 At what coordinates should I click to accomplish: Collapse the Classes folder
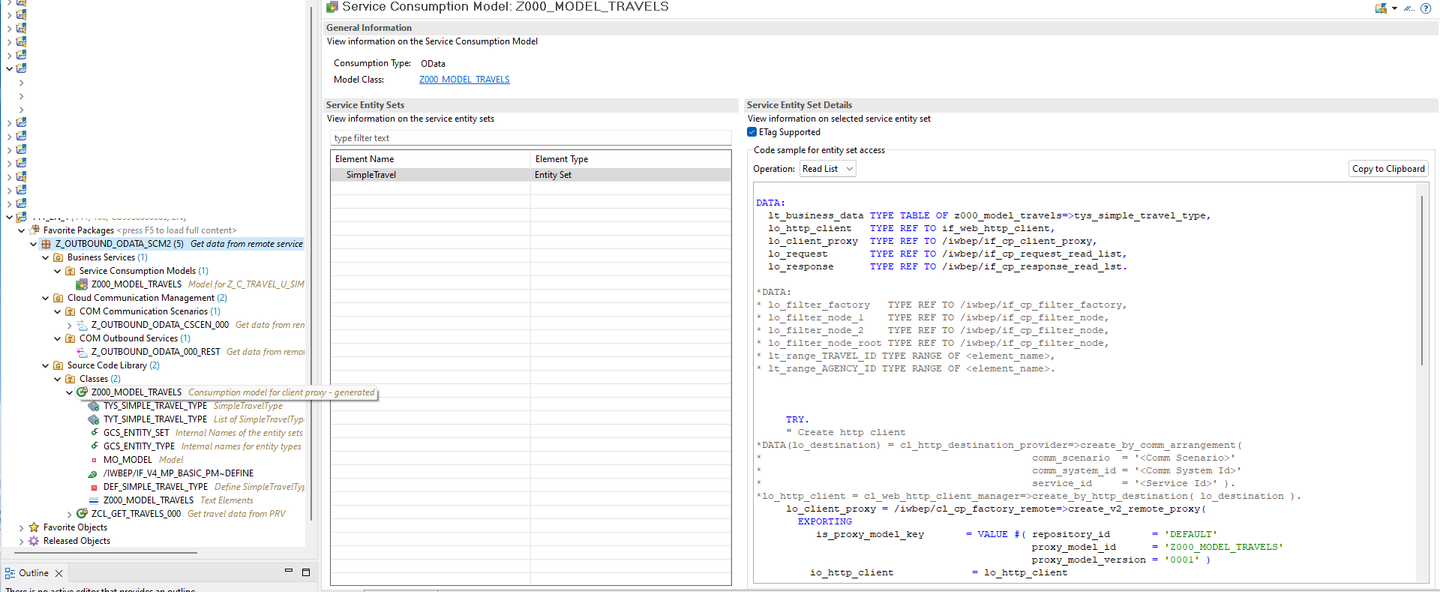[x=58, y=379]
